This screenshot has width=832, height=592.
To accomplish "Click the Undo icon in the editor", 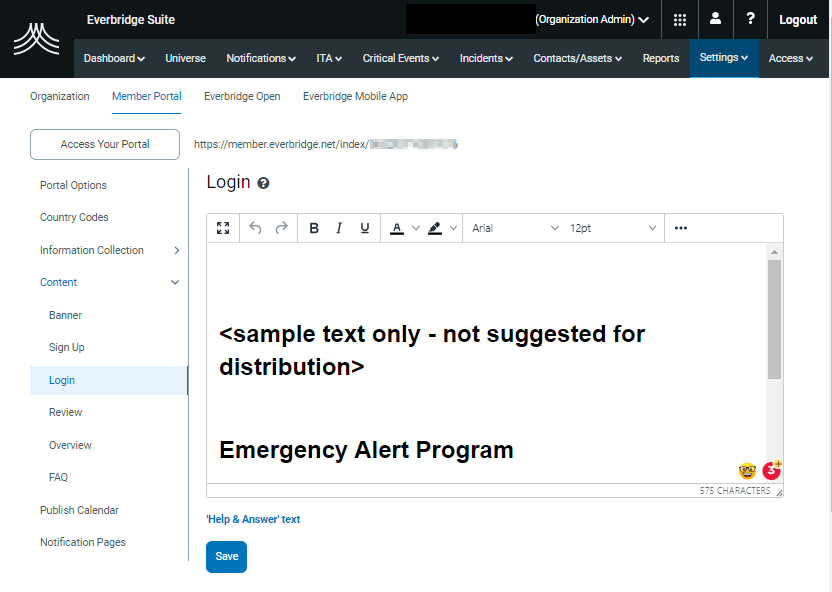I will tap(255, 228).
